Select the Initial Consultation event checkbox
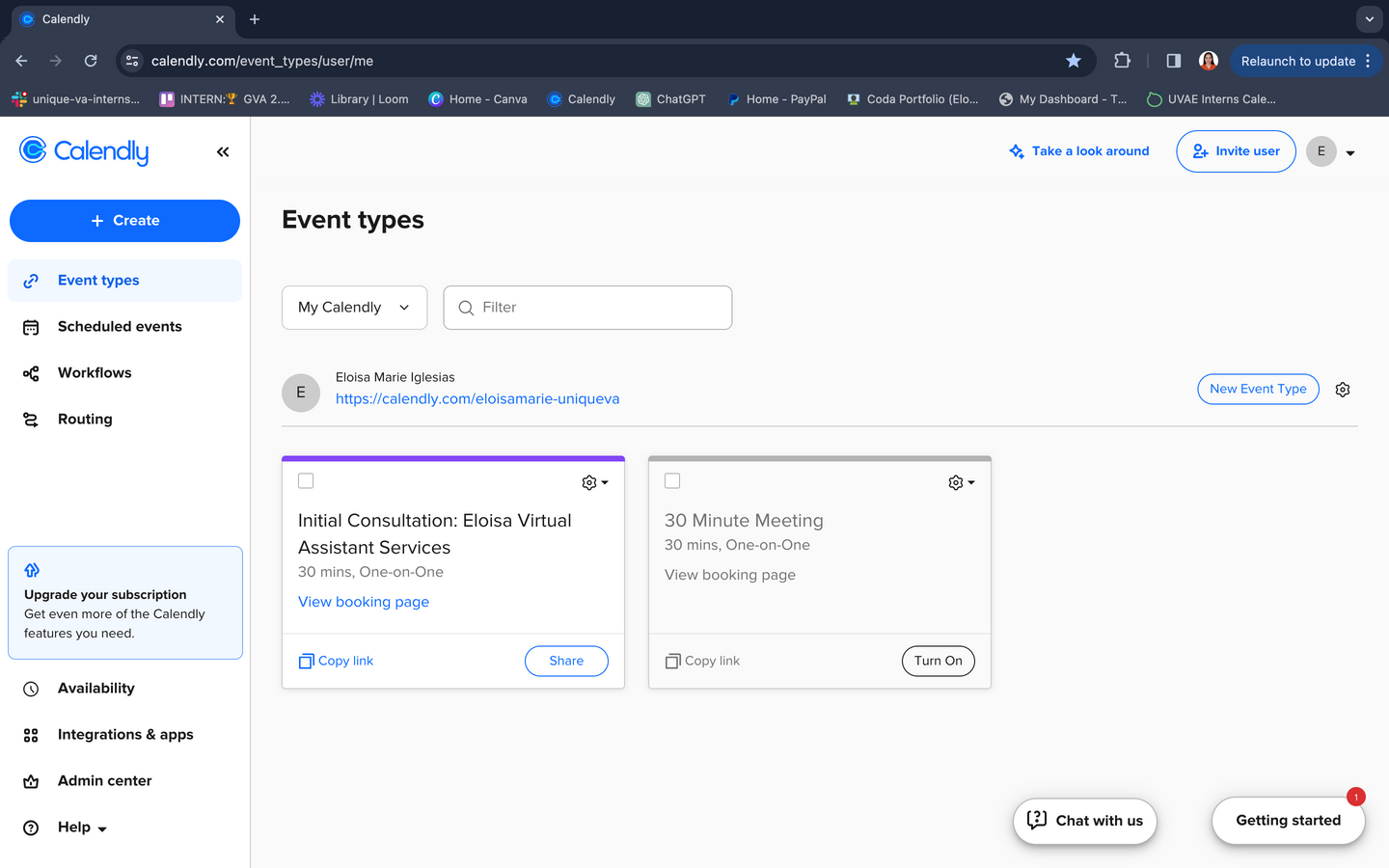The height and width of the screenshot is (868, 1389). pos(306,481)
